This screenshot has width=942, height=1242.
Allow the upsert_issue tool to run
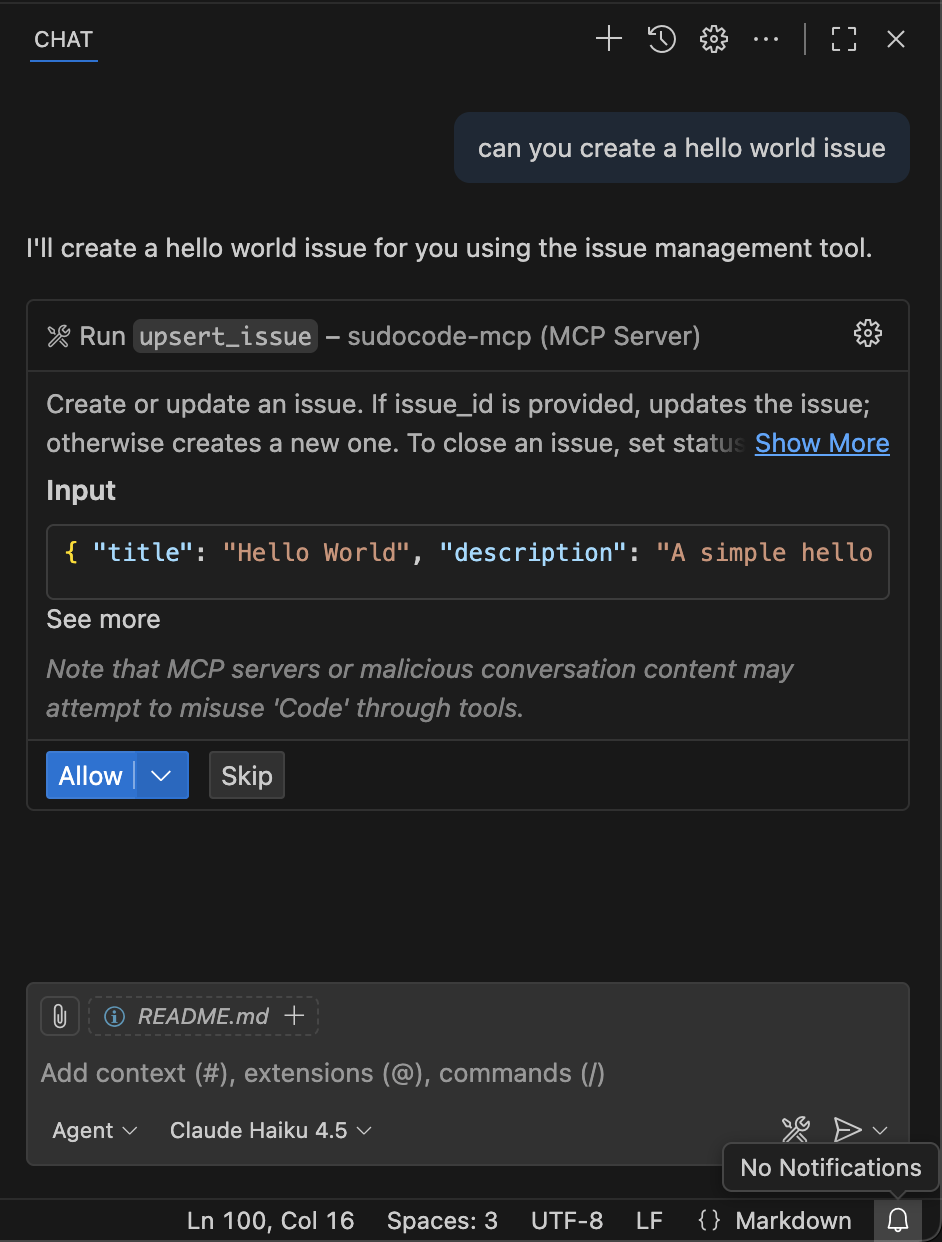coord(90,775)
